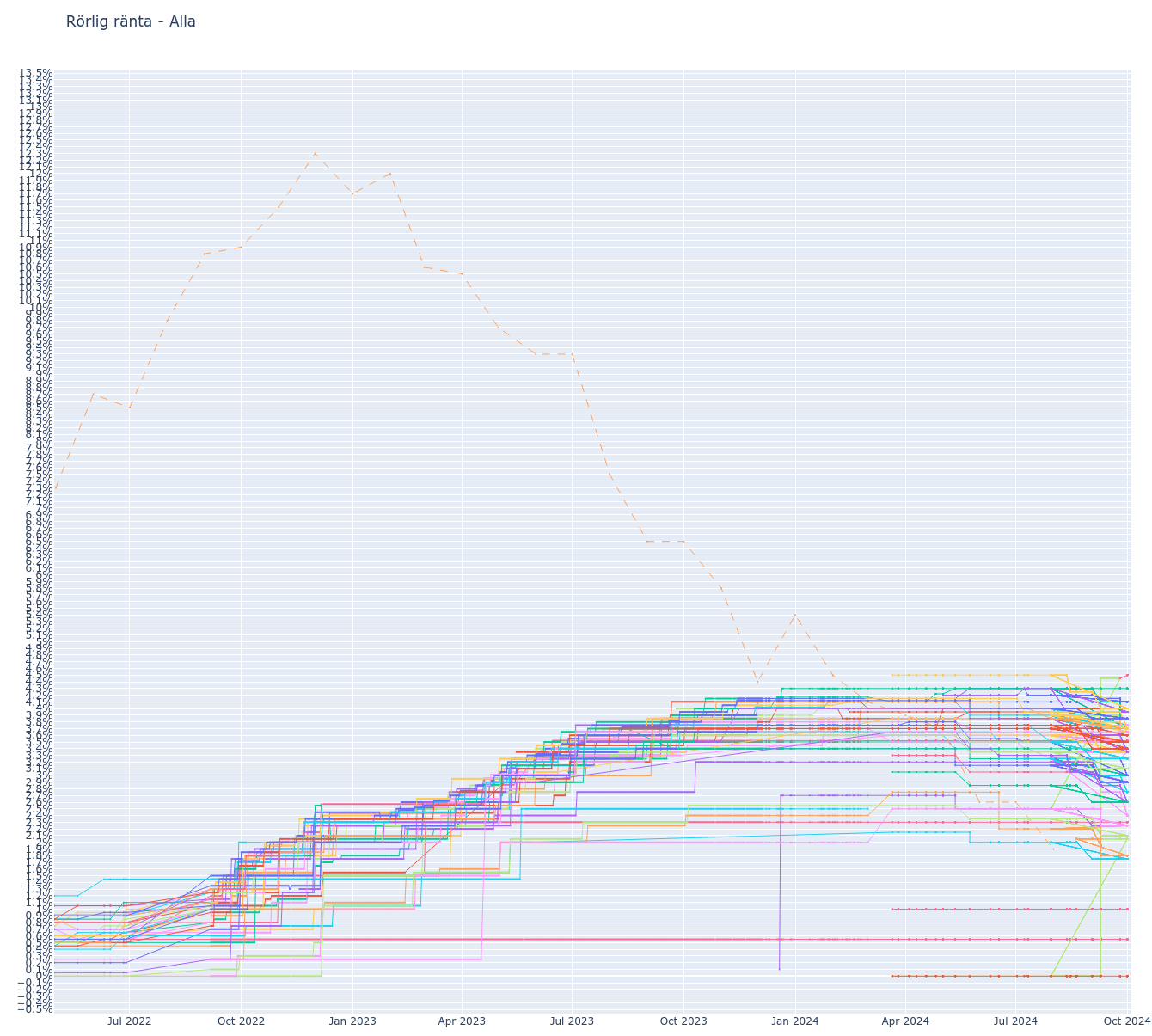Click the 13.5% label topping the y-axis
This screenshot has width=1152, height=1036.
tap(36, 73)
